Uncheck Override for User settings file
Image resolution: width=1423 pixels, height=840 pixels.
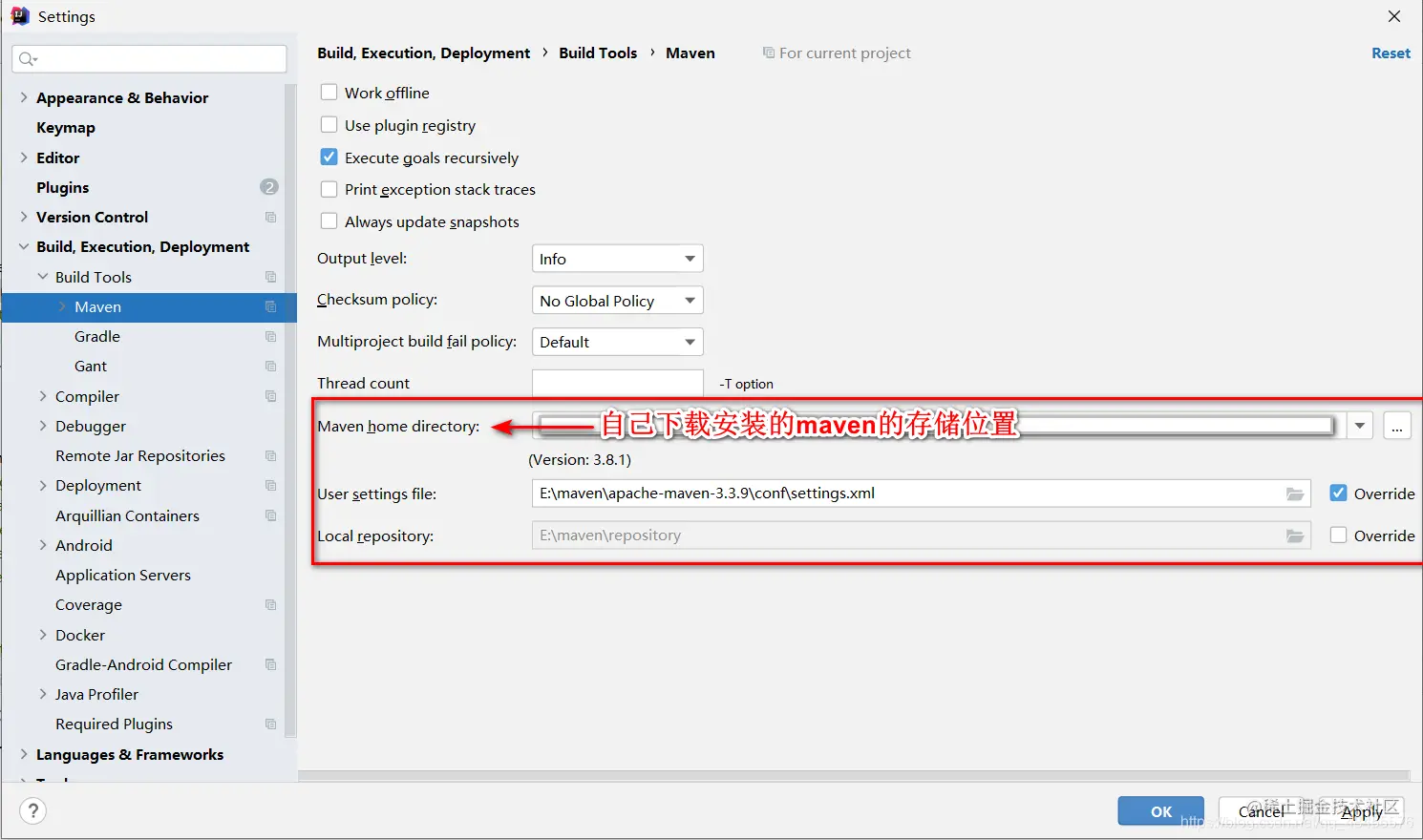pyautogui.click(x=1338, y=493)
